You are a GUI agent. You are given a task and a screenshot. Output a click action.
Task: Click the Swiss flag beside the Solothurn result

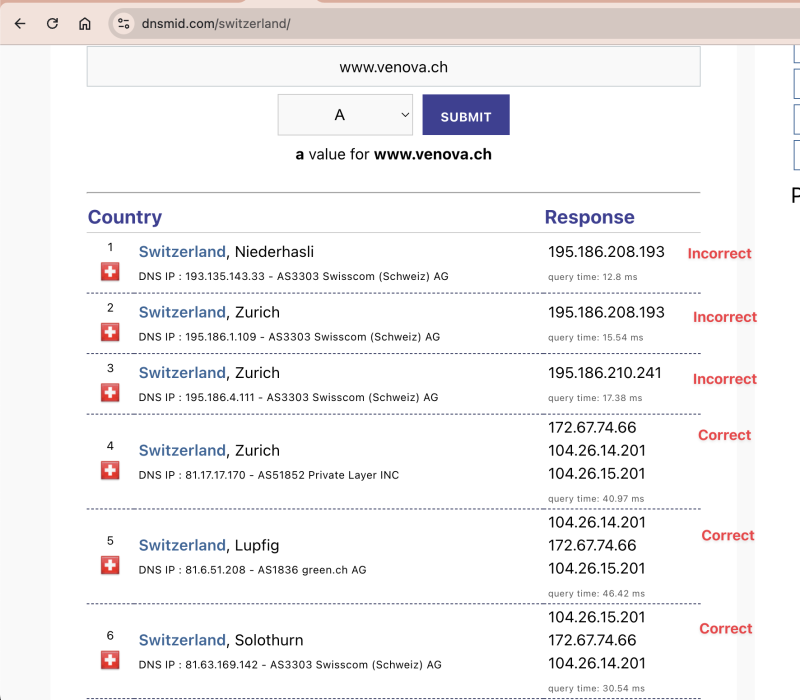point(110,660)
